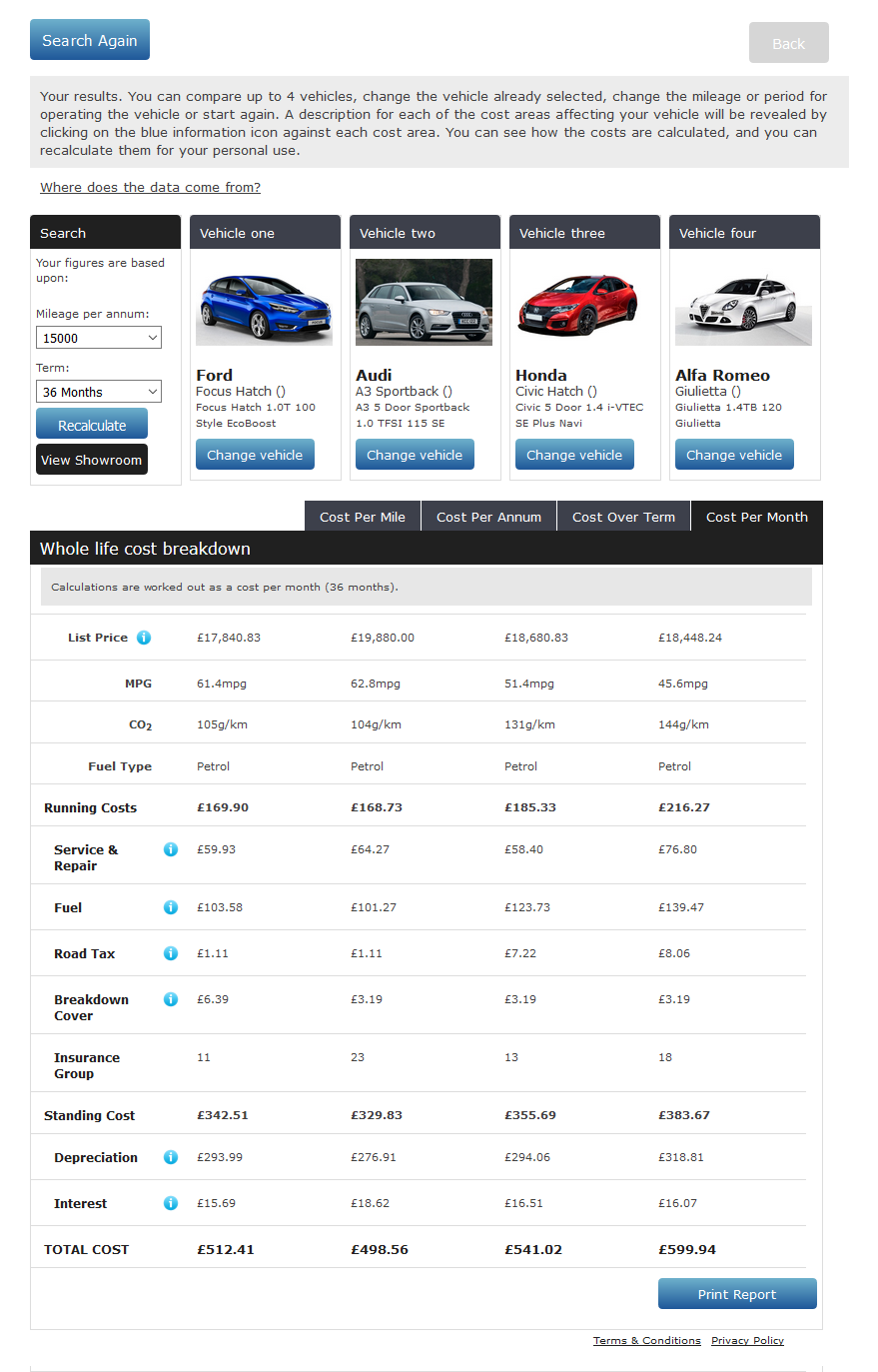
Task: Click the Vehicle one header
Action: click(265, 232)
